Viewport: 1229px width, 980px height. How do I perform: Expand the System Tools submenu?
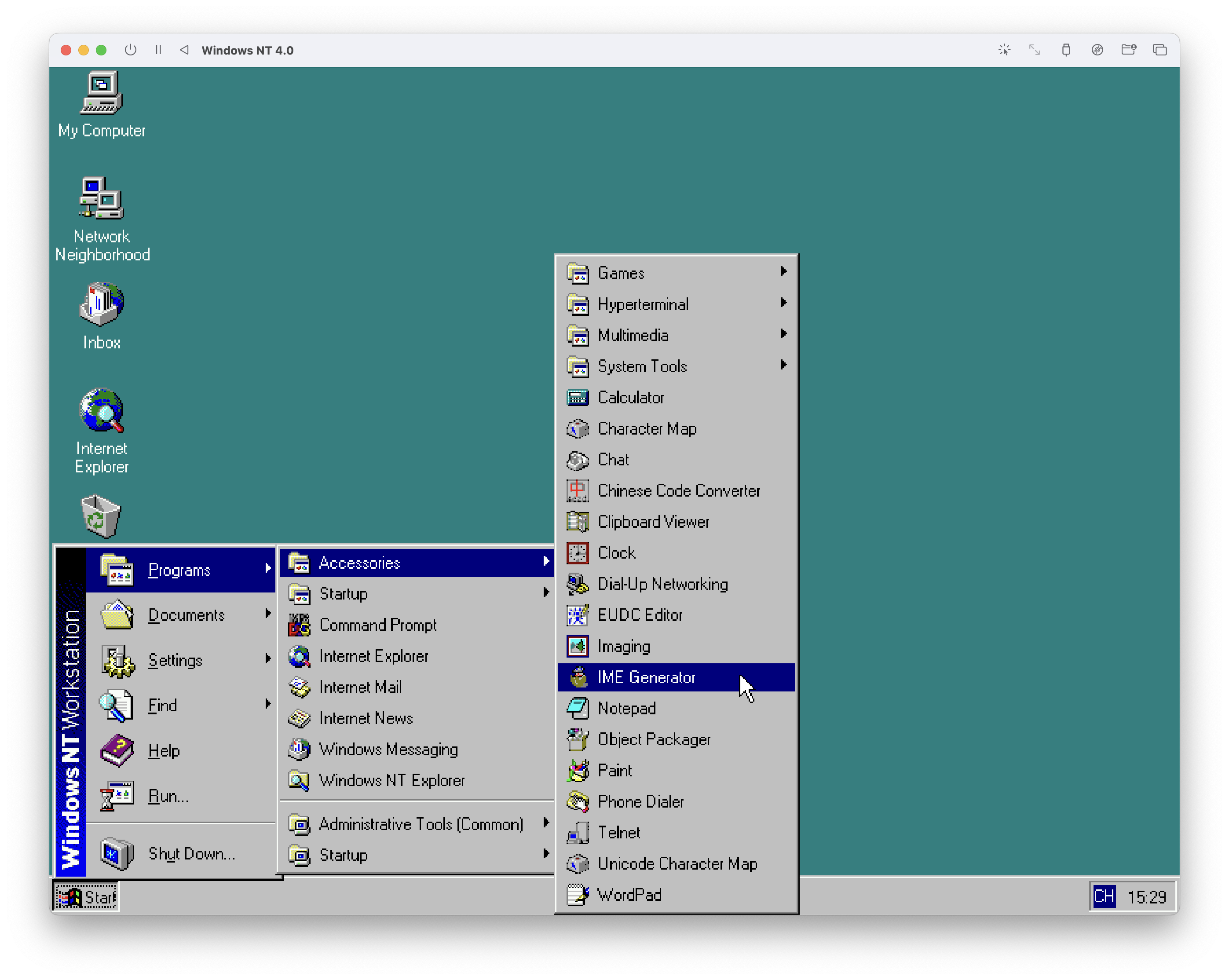pos(642,366)
